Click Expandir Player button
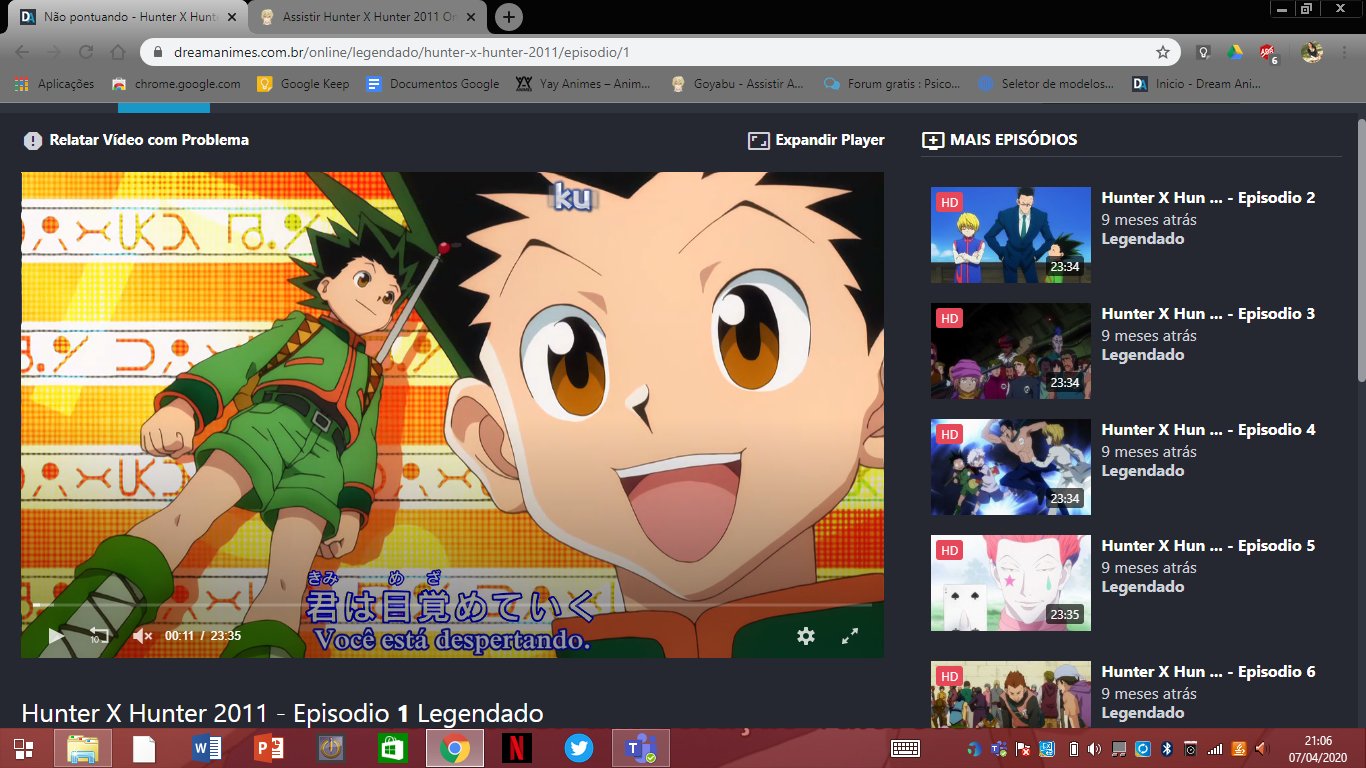This screenshot has height=768, width=1366. (816, 140)
